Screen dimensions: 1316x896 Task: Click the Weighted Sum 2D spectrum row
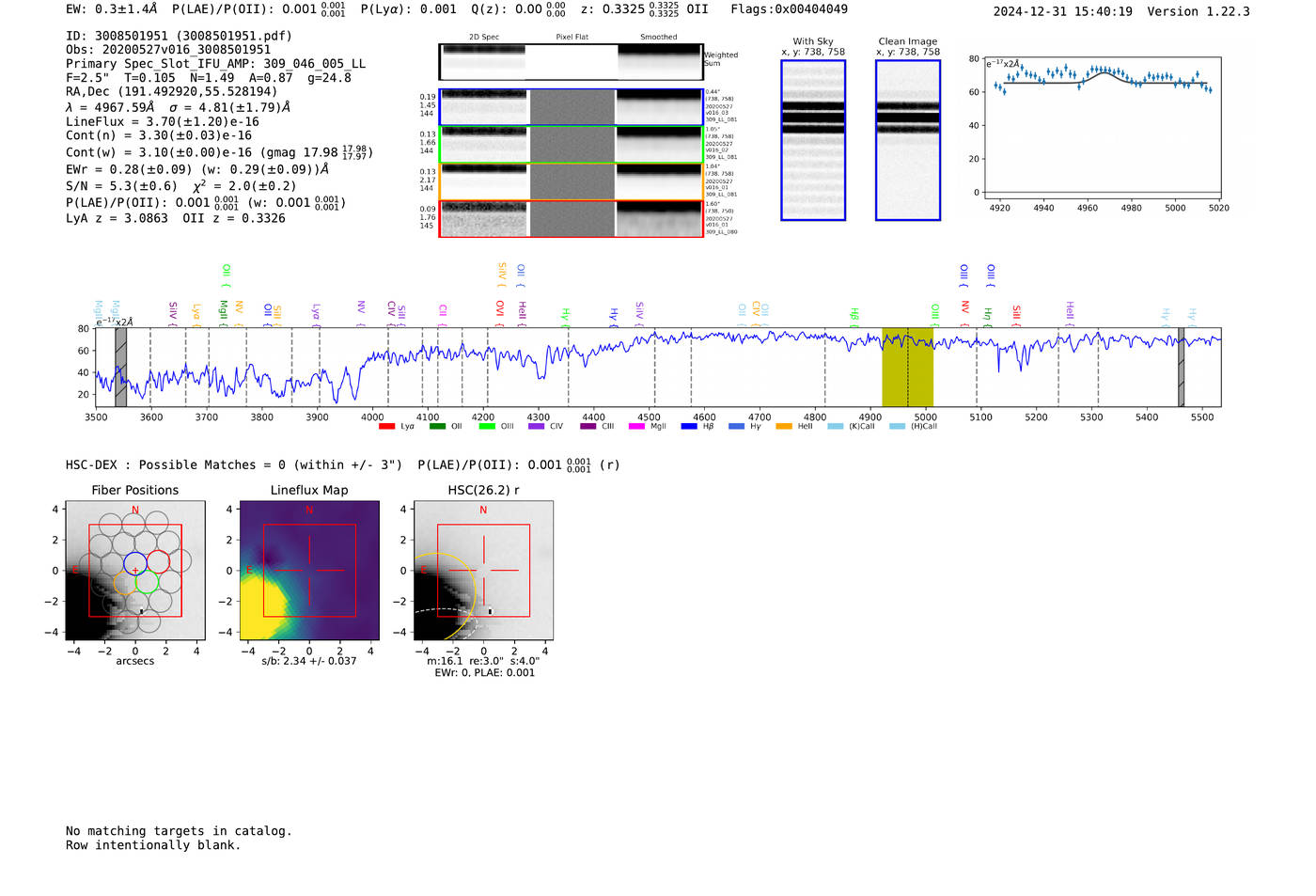pyautogui.click(x=571, y=62)
